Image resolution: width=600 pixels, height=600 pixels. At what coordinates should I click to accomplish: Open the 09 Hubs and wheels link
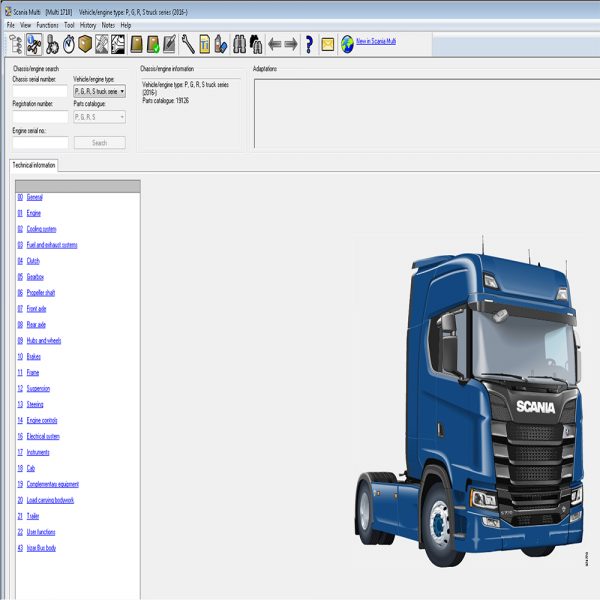39,341
